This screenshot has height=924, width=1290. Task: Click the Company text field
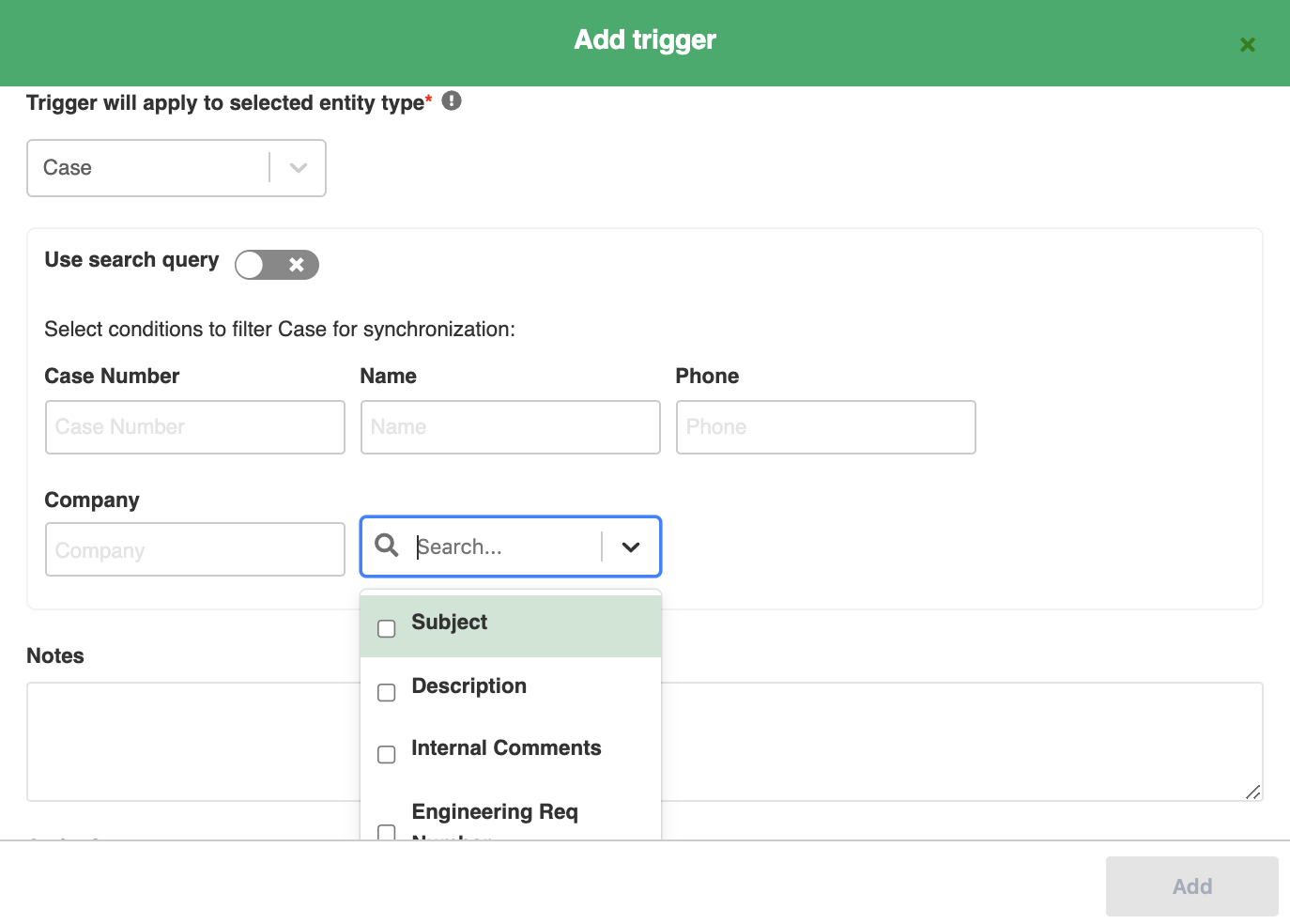(x=195, y=549)
